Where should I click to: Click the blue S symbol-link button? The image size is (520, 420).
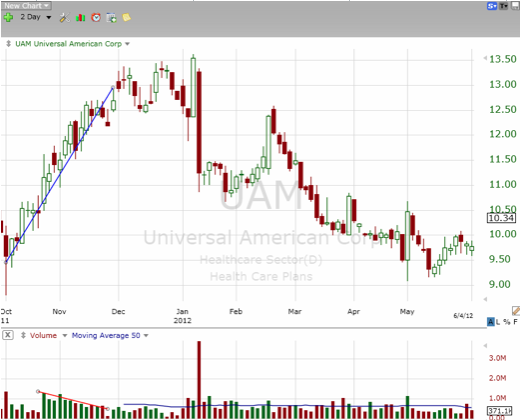(492, 6)
